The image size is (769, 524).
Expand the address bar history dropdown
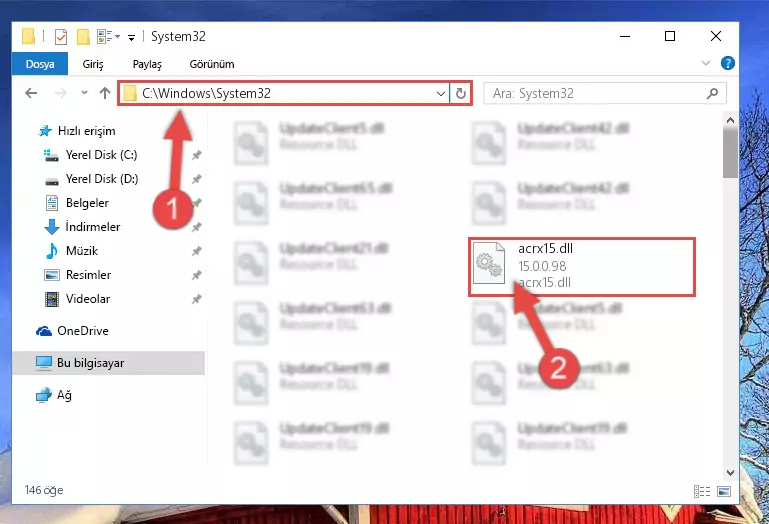coord(441,93)
